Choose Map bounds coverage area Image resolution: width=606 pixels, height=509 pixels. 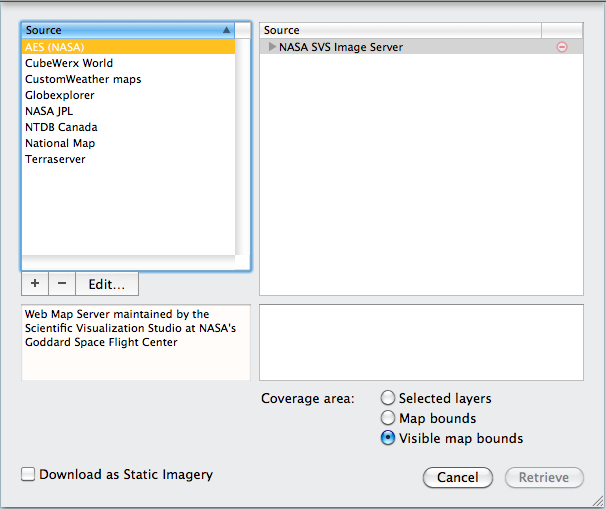point(388,418)
